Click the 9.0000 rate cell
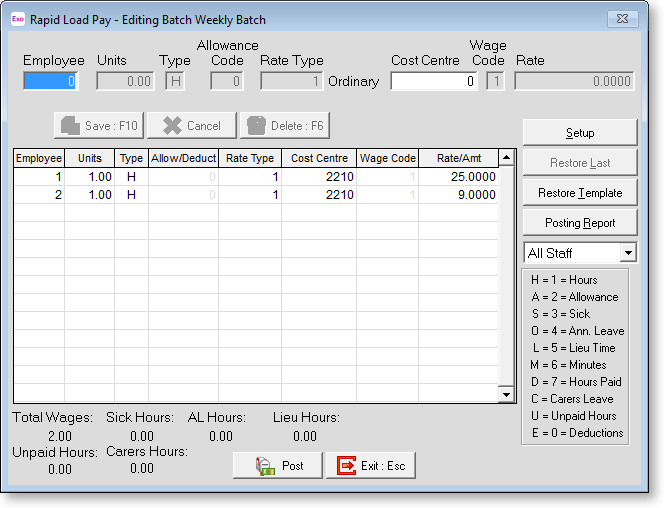664x508 pixels. tap(457, 195)
